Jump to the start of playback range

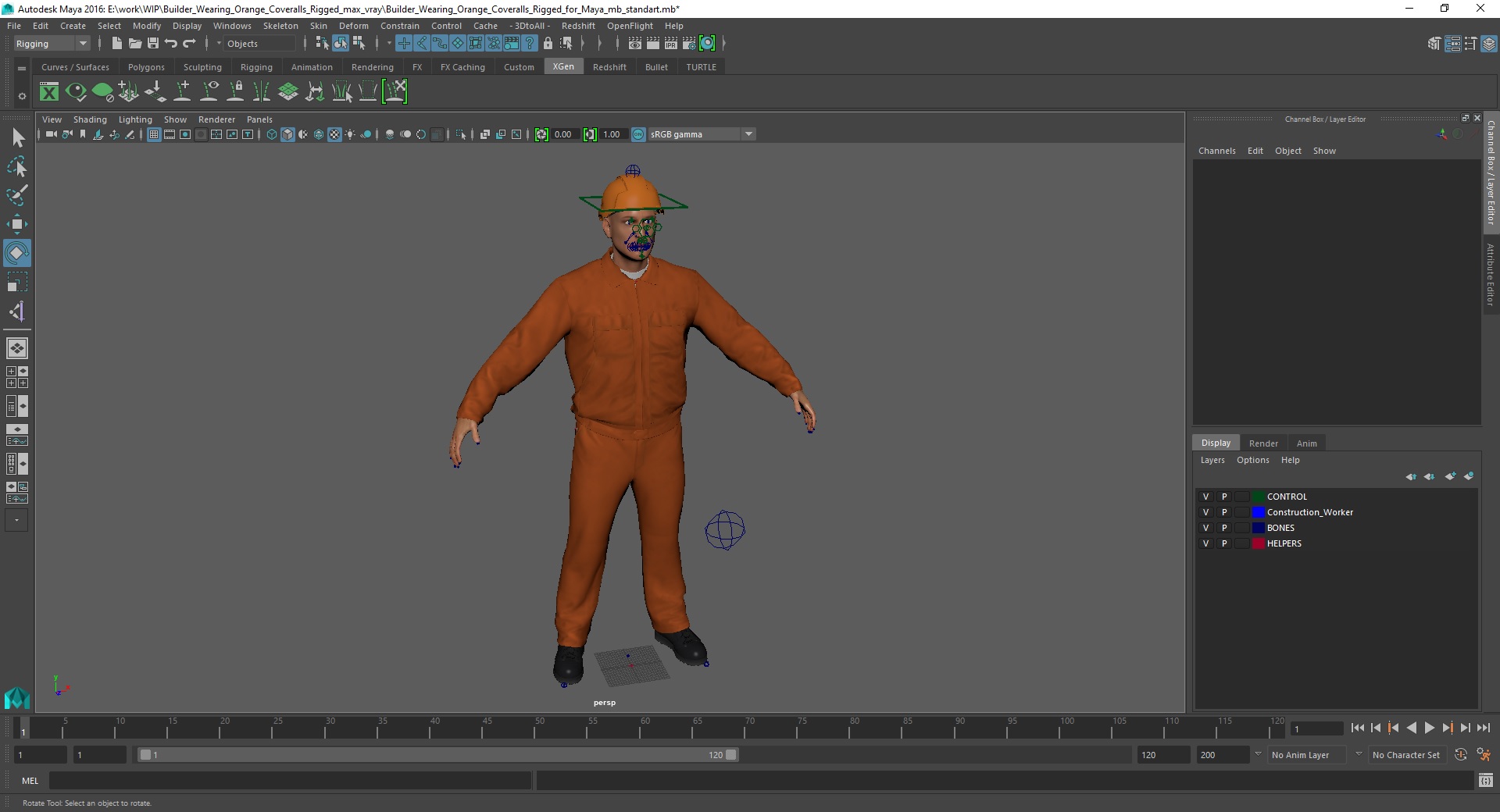coord(1358,728)
